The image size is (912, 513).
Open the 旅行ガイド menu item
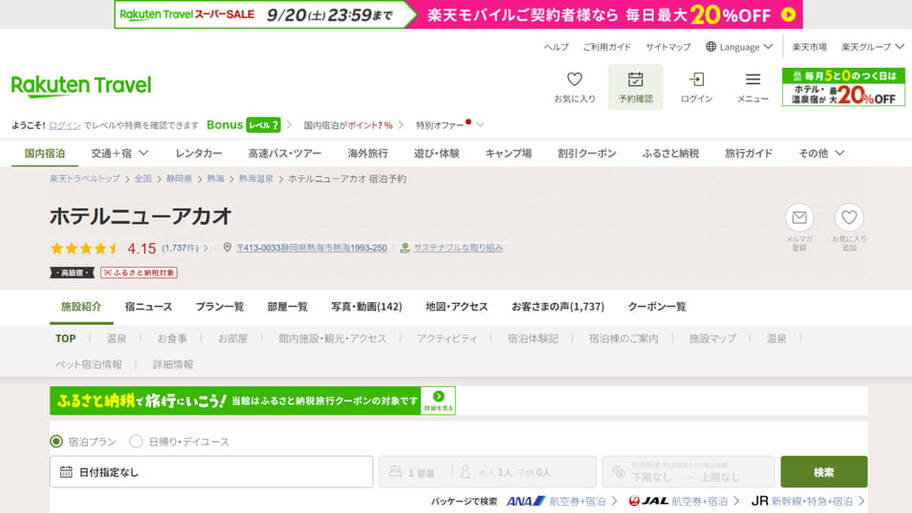click(x=749, y=153)
